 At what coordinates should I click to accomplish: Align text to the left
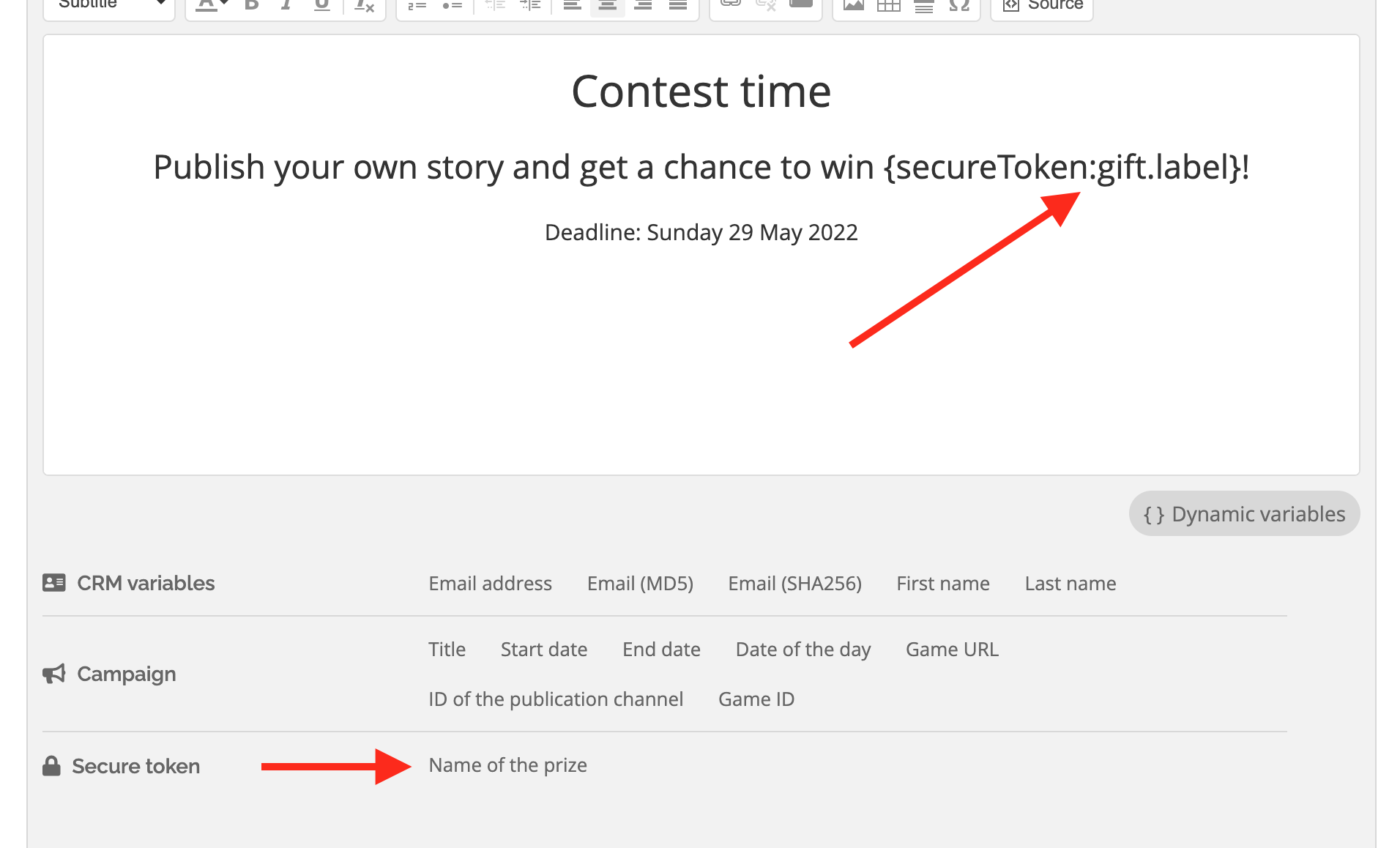click(573, 5)
